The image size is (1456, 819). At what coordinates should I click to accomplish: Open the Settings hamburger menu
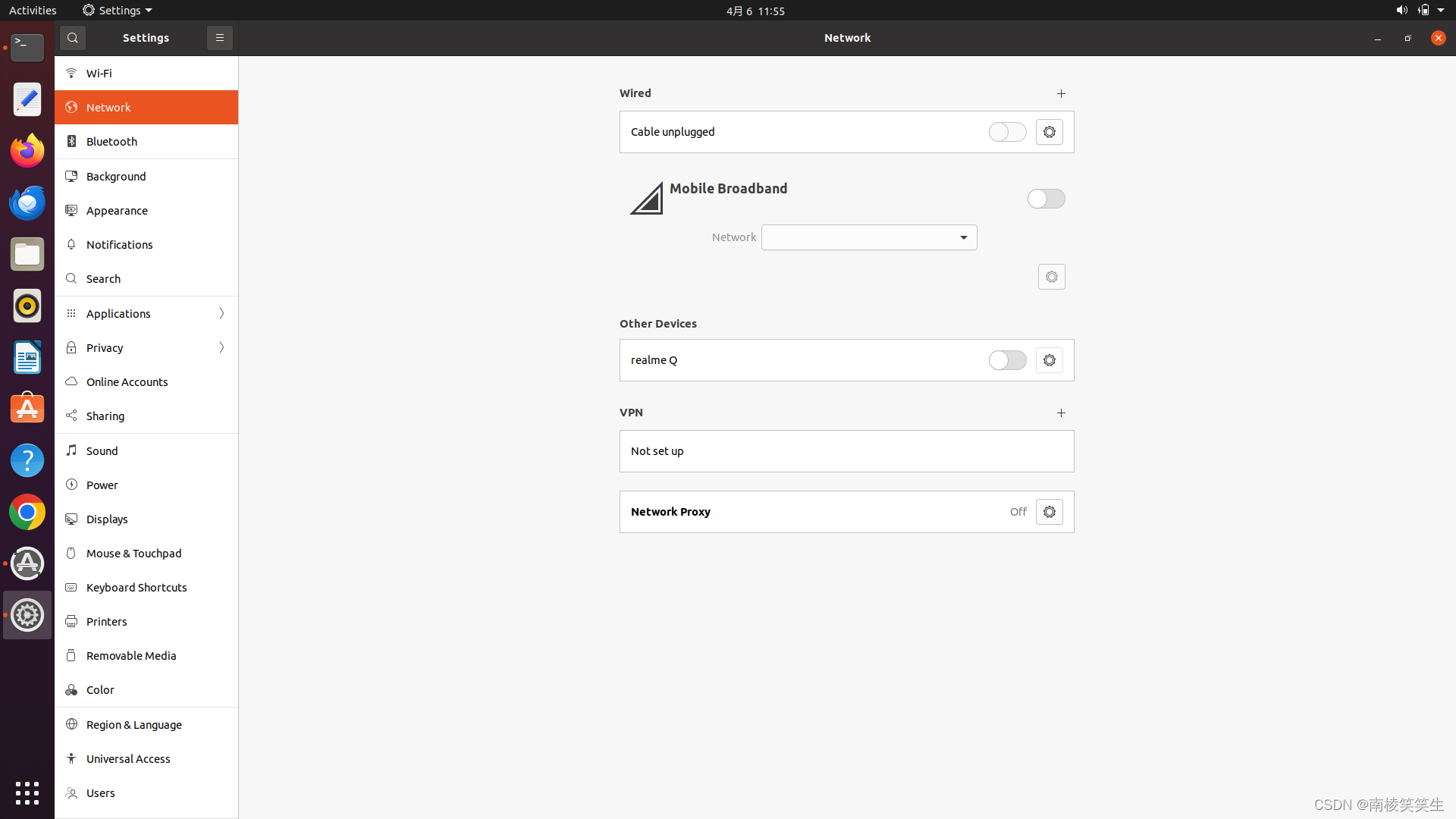click(220, 38)
